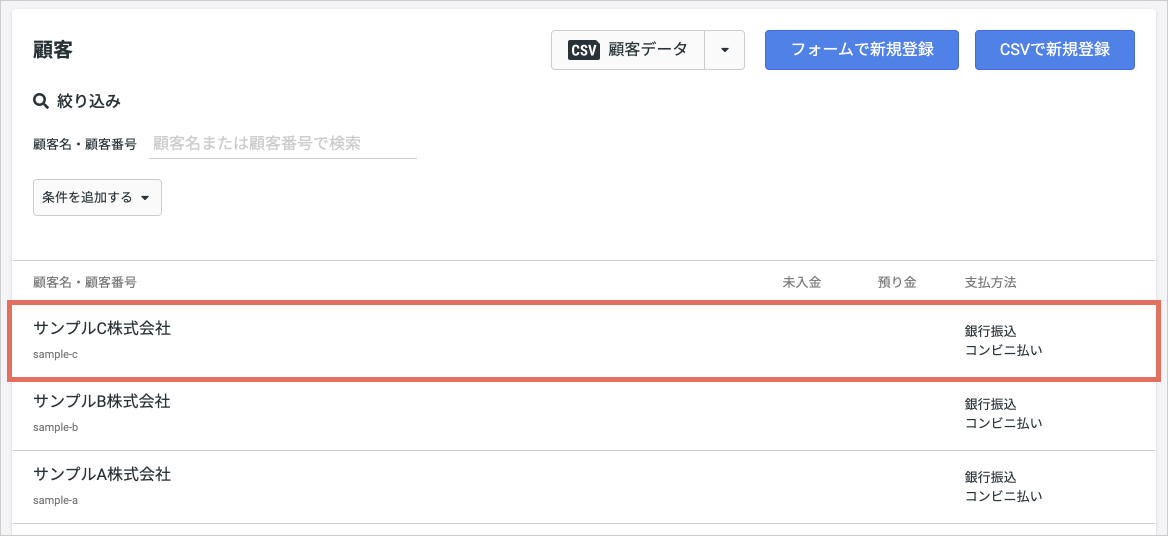Click コンビニ払い in the サンプルA row

1003,496
